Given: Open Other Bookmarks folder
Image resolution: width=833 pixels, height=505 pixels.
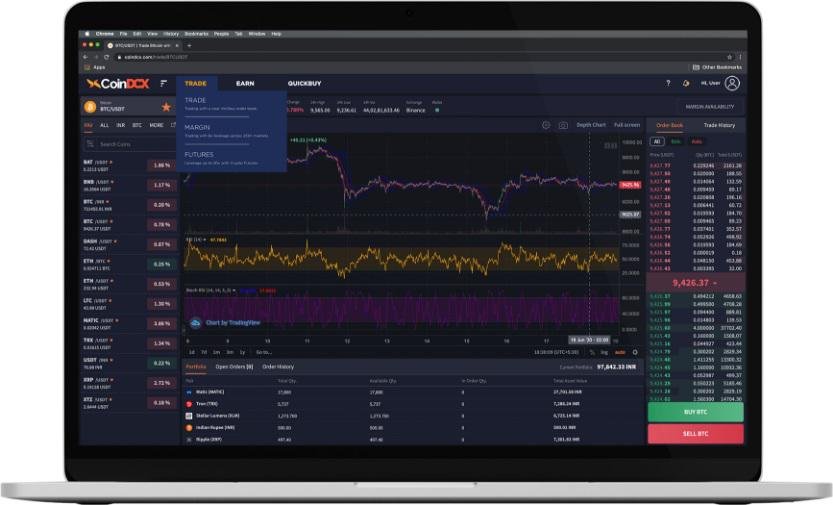Looking at the screenshot, I should tap(717, 67).
